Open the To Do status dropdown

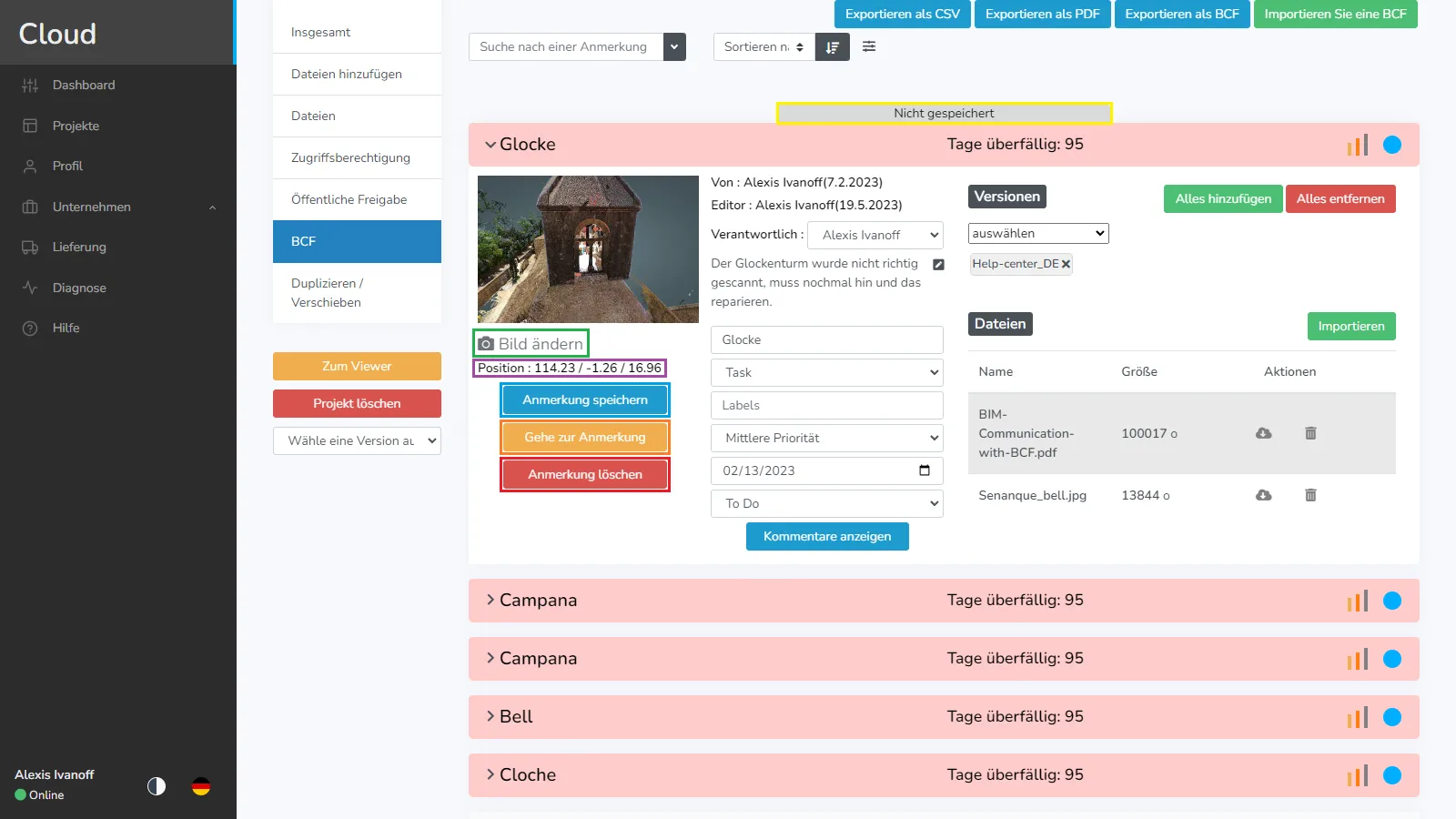(x=827, y=503)
